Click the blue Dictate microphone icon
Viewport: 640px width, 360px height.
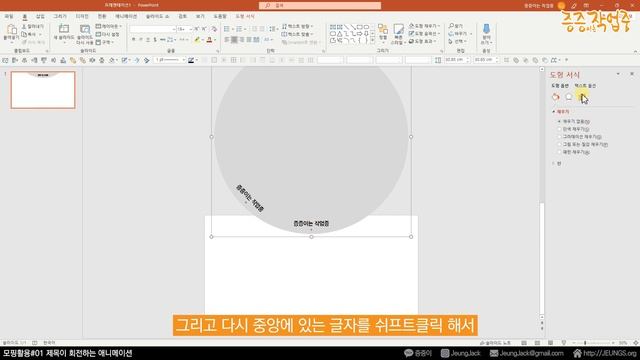click(x=486, y=29)
